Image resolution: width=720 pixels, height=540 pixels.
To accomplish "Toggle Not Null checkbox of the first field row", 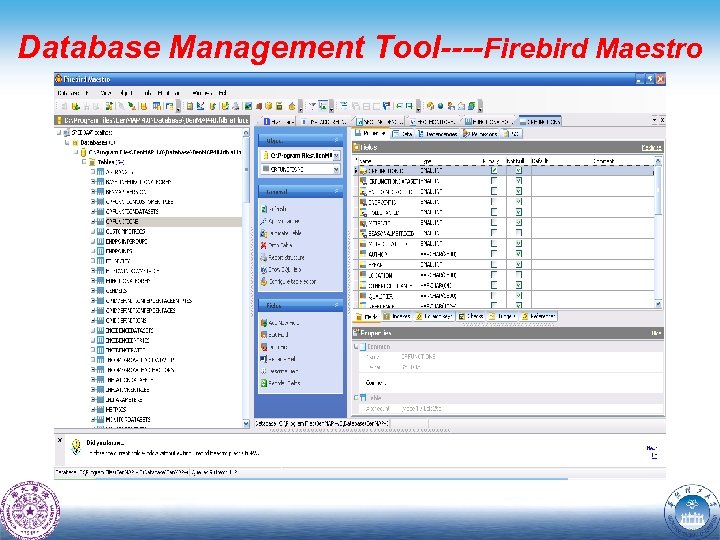I will [518, 170].
